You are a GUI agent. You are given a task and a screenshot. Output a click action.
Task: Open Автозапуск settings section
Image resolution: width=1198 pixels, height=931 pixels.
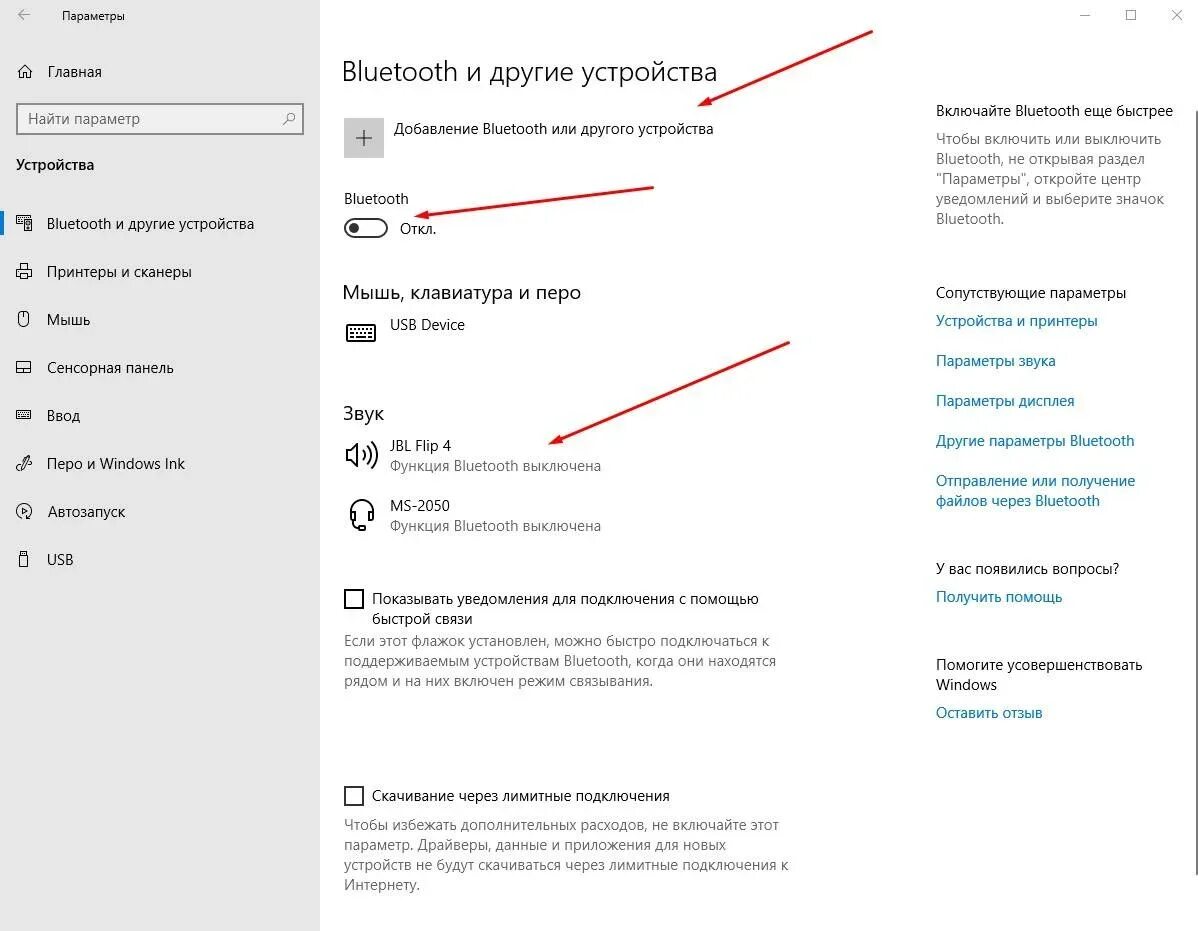click(x=86, y=512)
